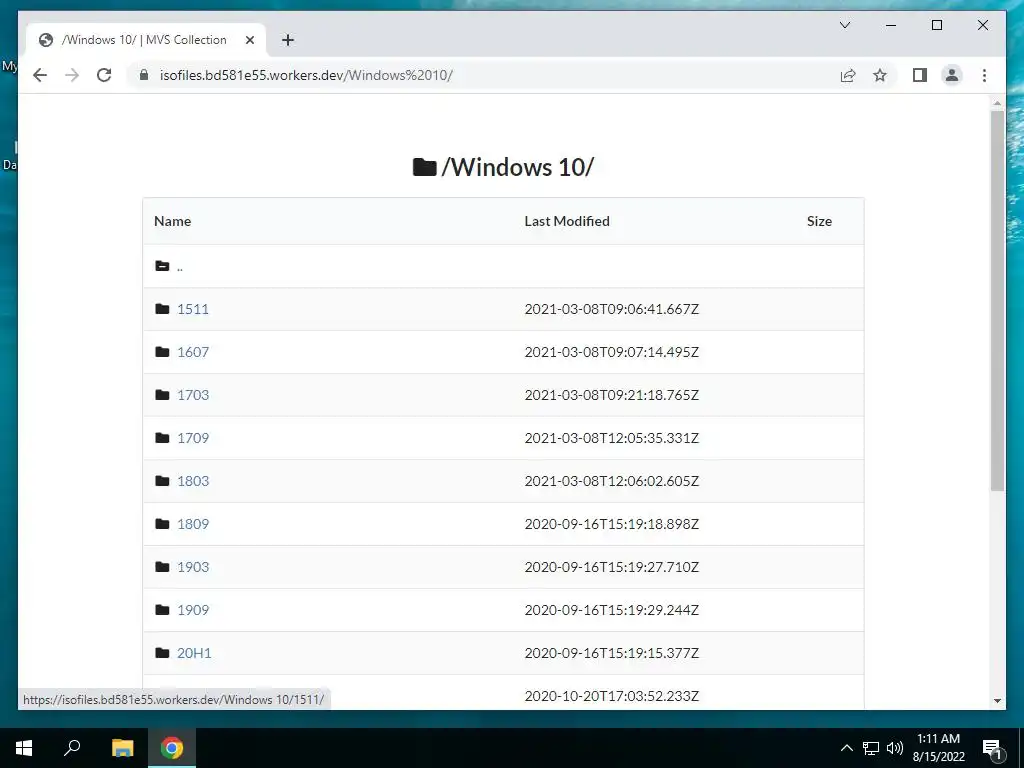The width and height of the screenshot is (1024, 768).
Task: Go back using the browser back arrow
Action: point(40,75)
